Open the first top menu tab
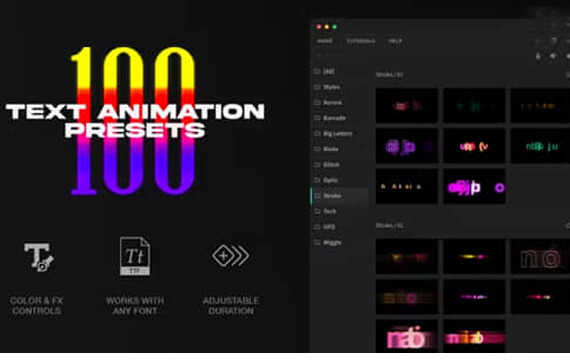The image size is (570, 360). (x=324, y=41)
